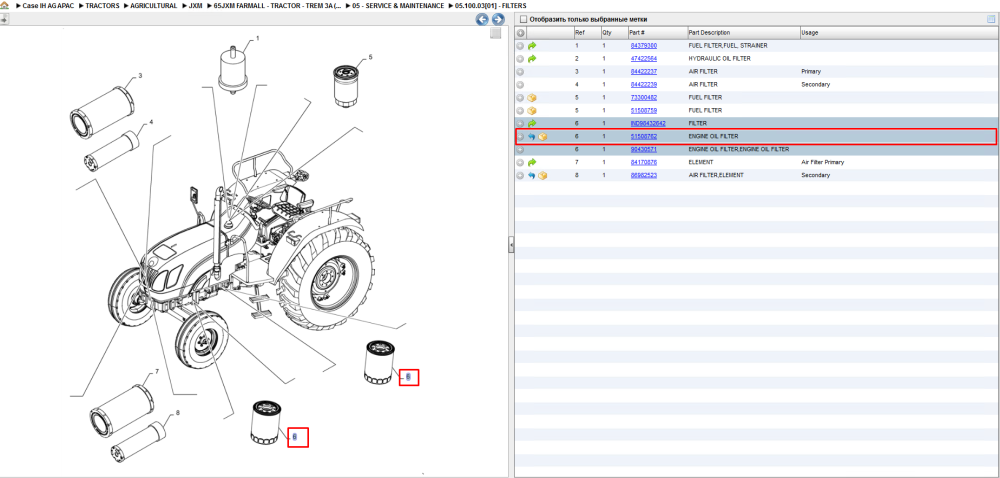The image size is (1000, 478).
Task: Select the 'Air Filter Primary' usage text
Action: click(822, 162)
